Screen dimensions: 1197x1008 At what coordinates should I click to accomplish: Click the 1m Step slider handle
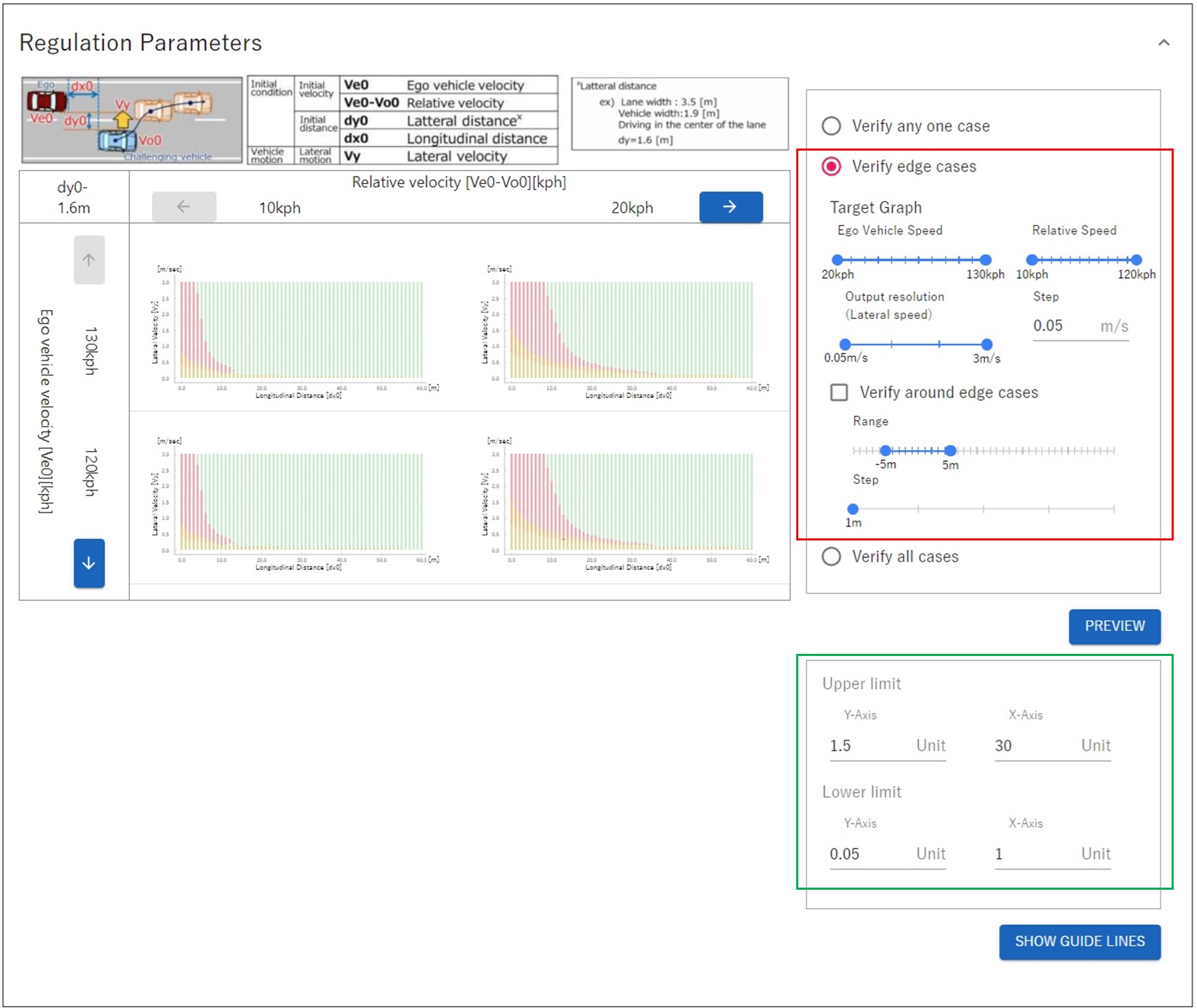853,509
